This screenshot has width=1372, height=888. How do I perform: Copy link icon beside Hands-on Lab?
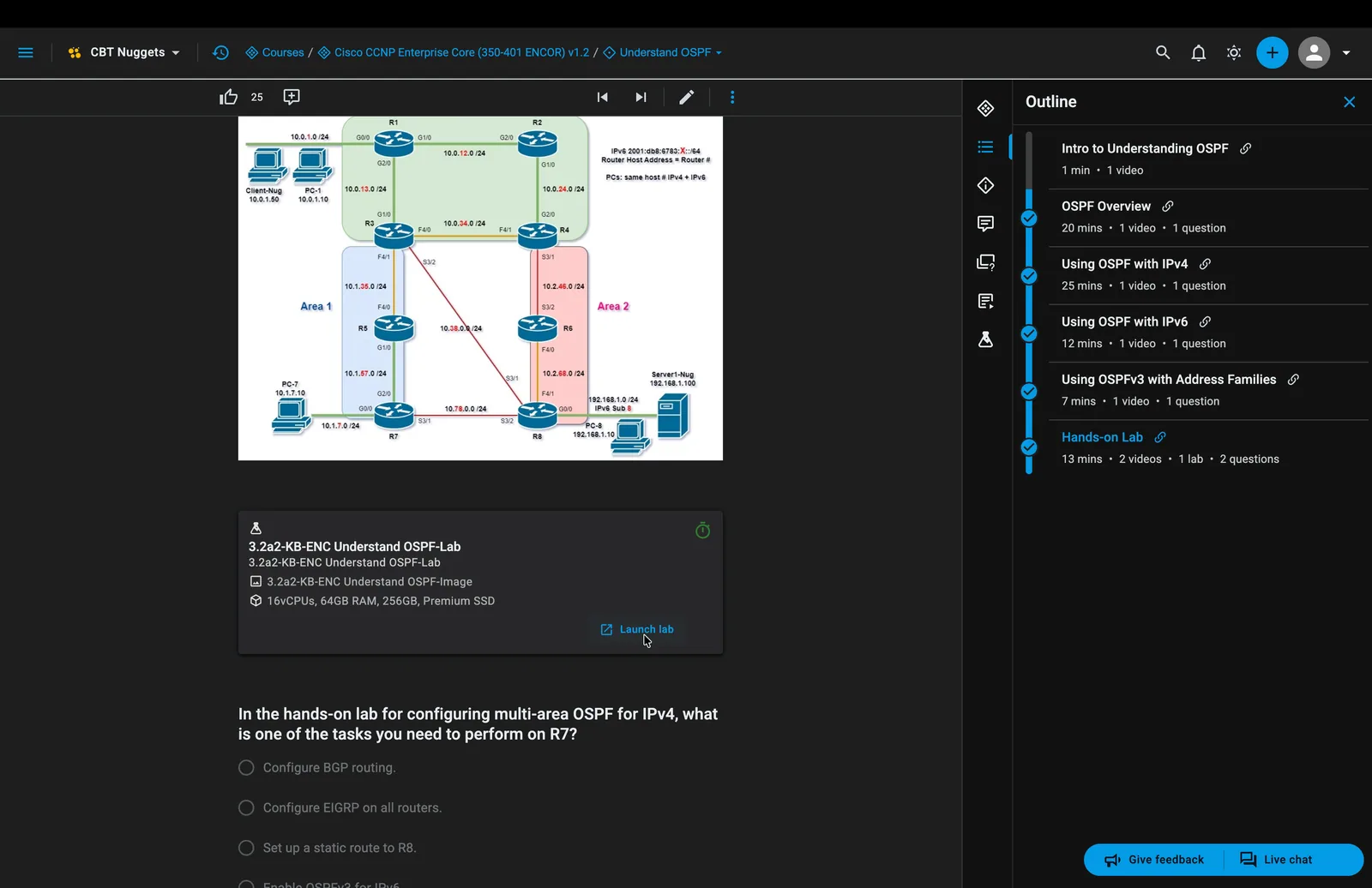coord(1160,437)
